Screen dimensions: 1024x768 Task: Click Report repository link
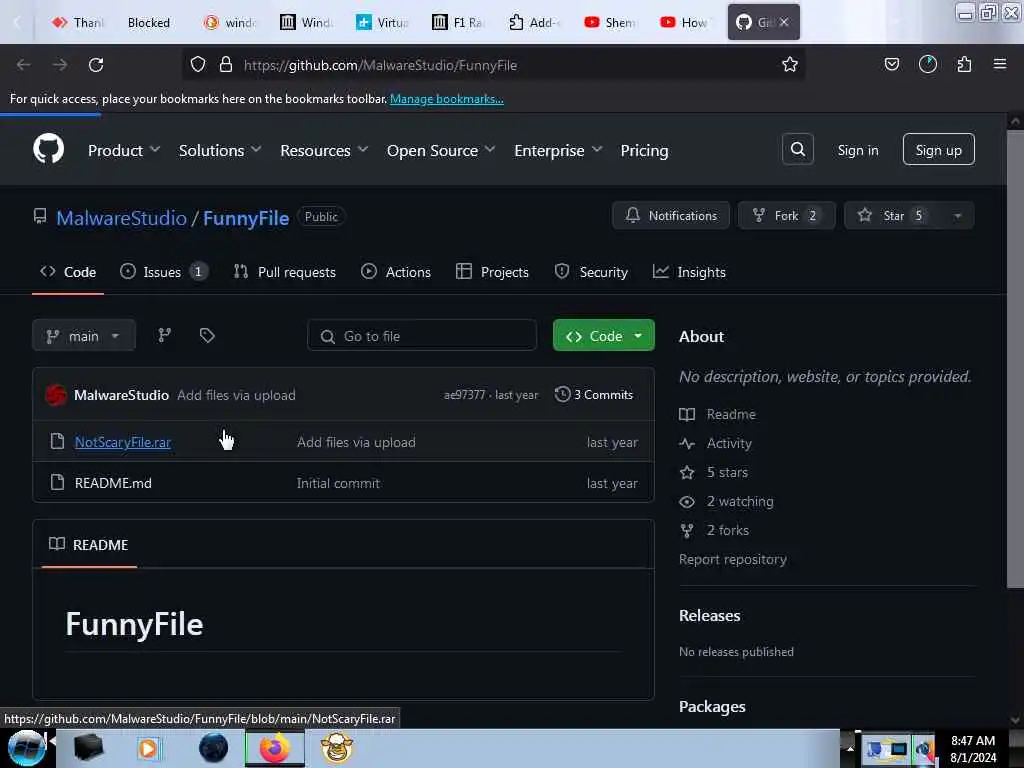point(732,559)
